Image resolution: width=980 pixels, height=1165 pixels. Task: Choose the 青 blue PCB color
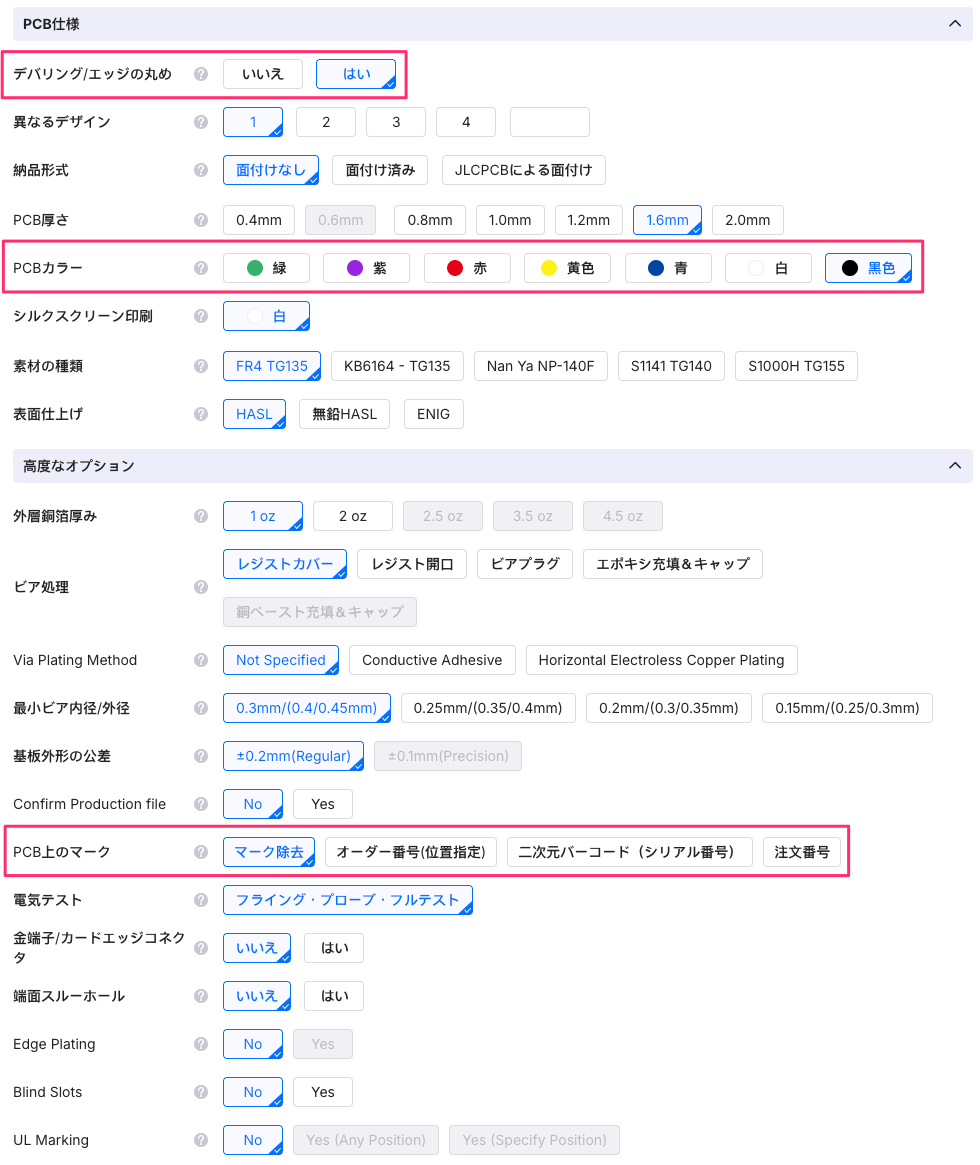pyautogui.click(x=668, y=268)
